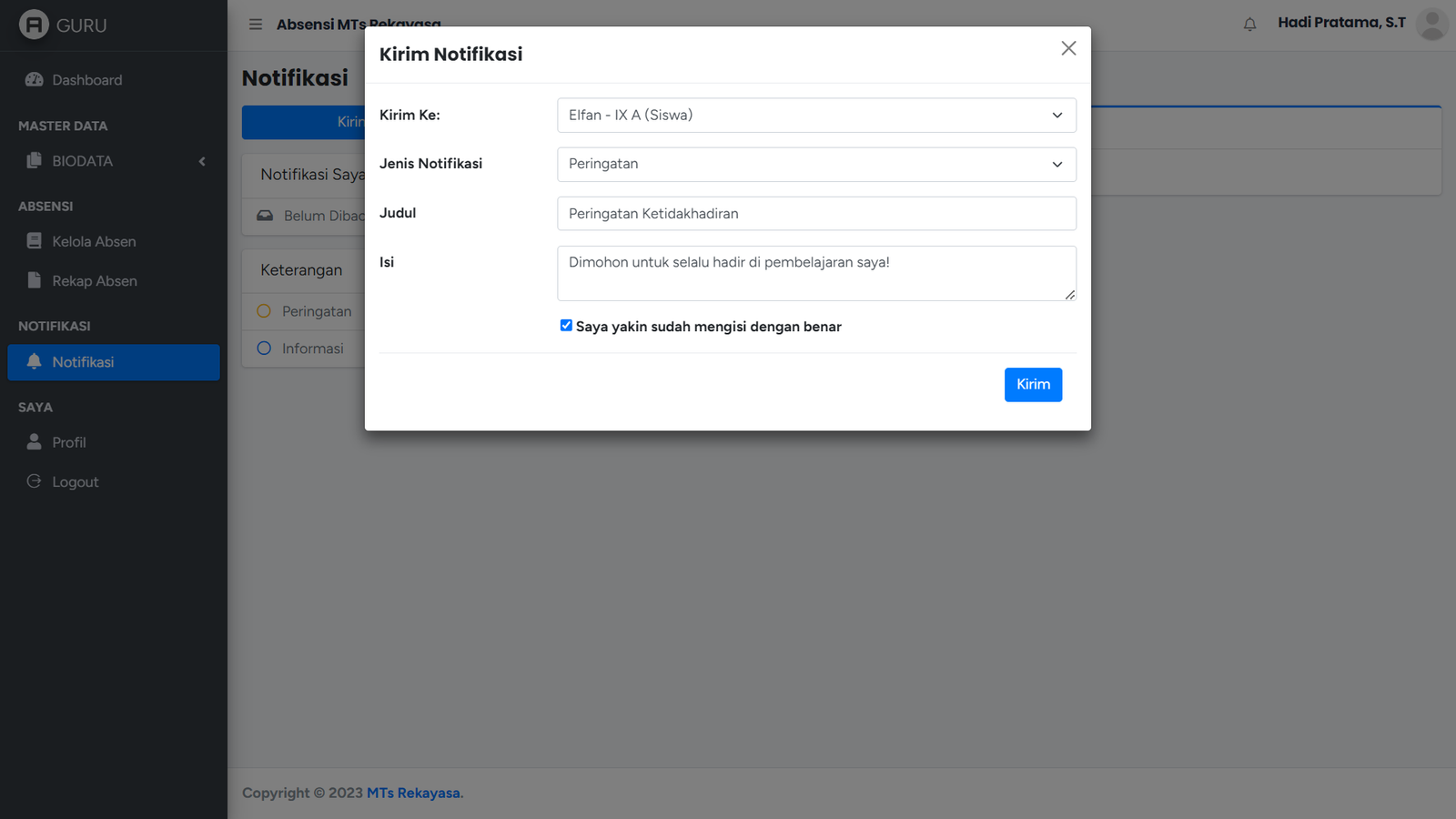
Task: Open Dashboard from the sidebar
Action: [86, 80]
